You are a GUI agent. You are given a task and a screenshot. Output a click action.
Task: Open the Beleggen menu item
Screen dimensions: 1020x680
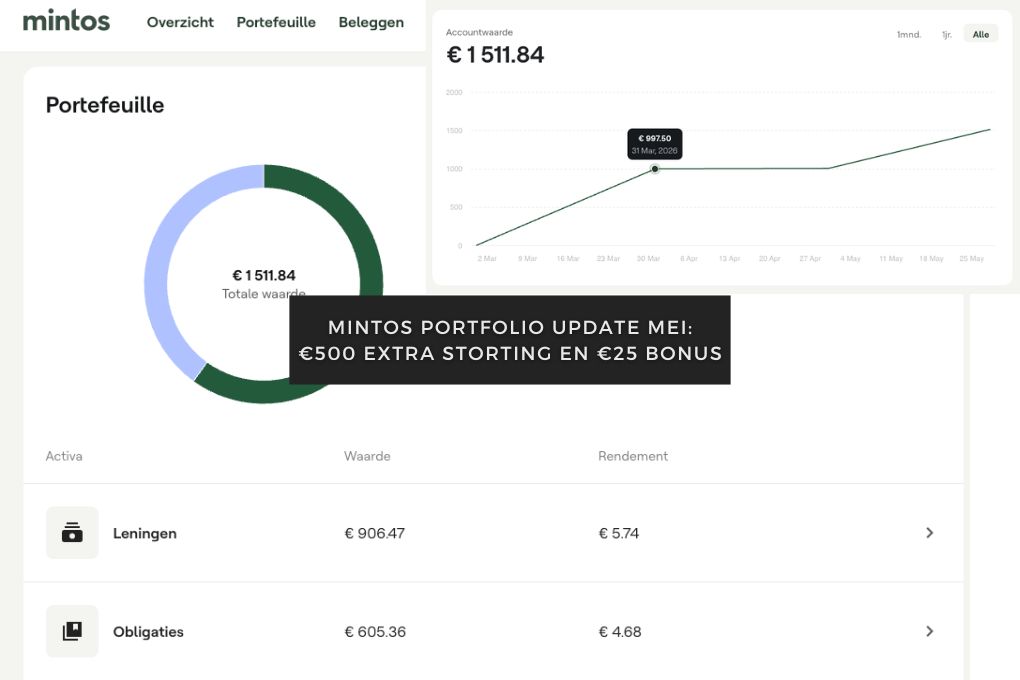(x=371, y=23)
